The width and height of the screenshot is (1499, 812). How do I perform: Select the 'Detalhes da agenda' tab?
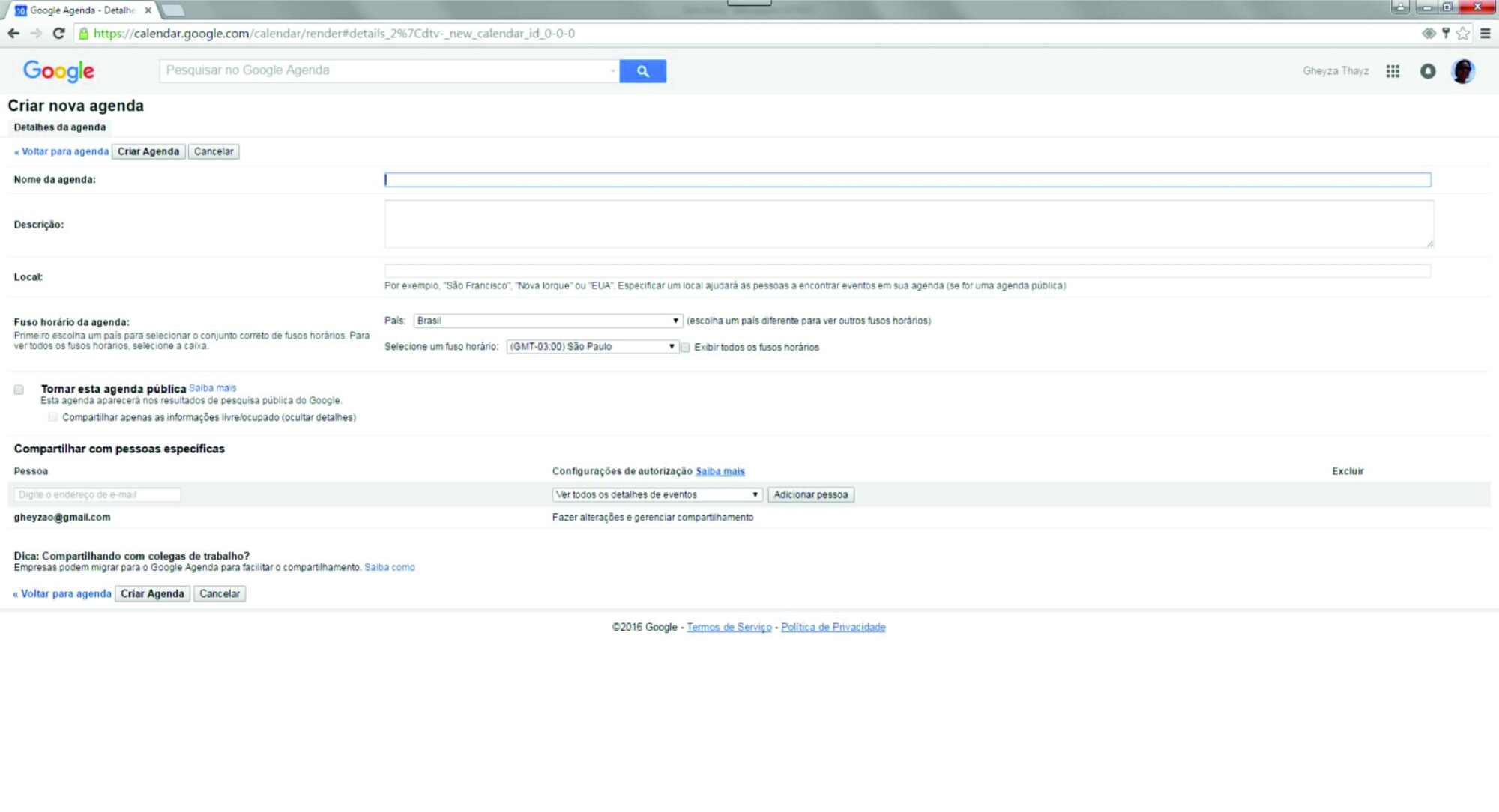tap(60, 127)
